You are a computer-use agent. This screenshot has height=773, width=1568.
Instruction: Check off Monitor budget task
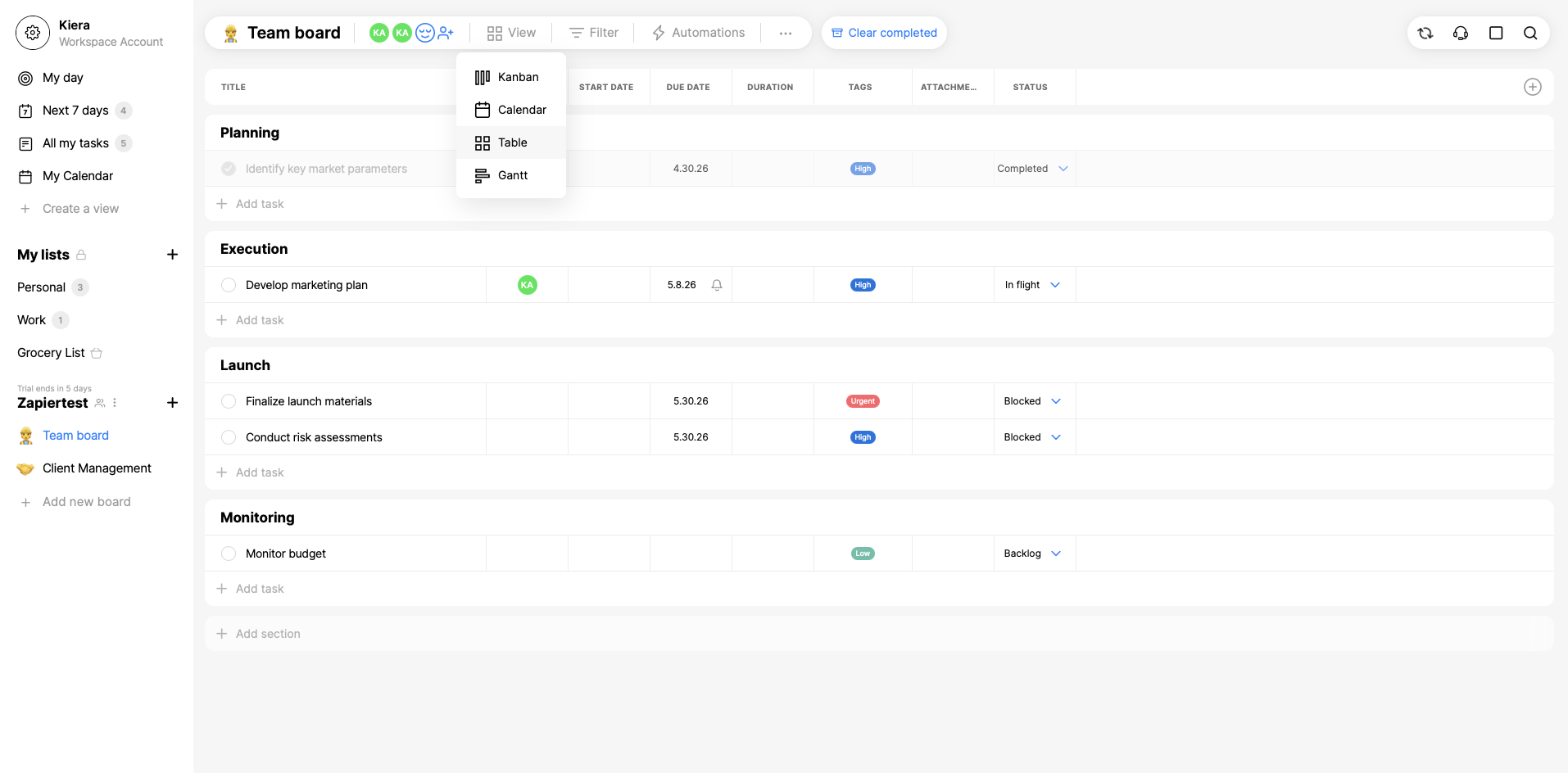point(229,554)
